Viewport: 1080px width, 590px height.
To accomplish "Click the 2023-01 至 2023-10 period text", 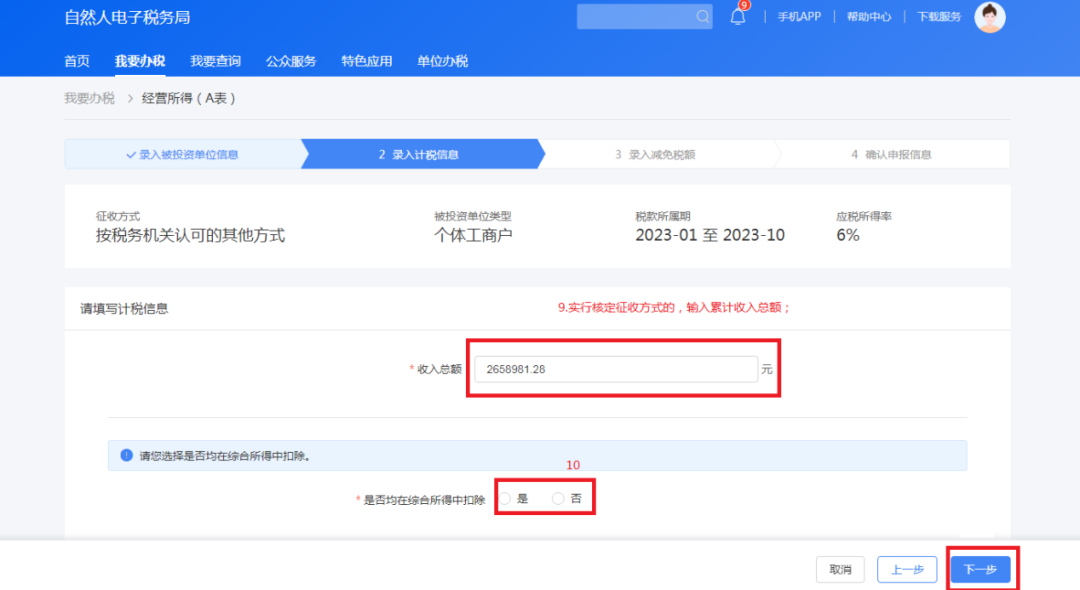I will pos(710,235).
